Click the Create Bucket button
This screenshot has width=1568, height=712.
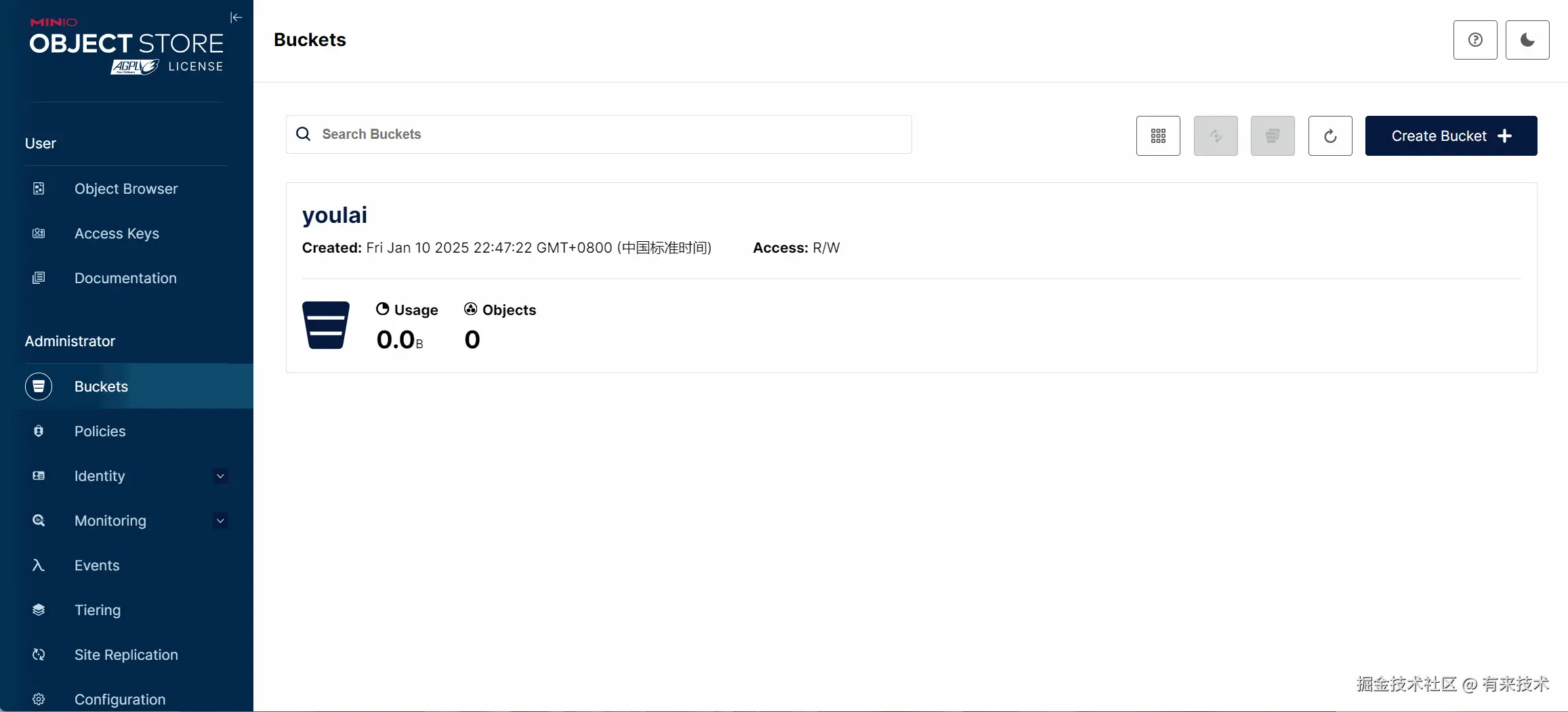pyautogui.click(x=1450, y=135)
